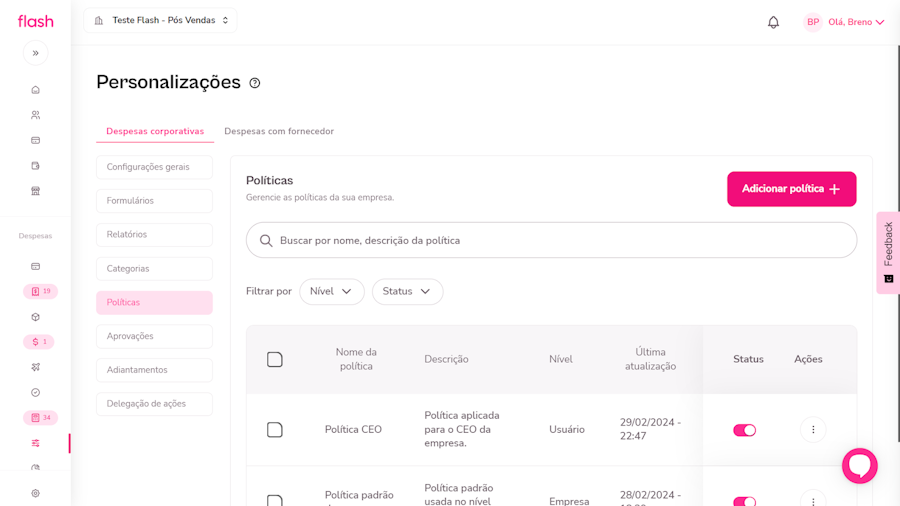Screen dimensions: 900x506
Task: Click Descrição column header
Action: 447,359
